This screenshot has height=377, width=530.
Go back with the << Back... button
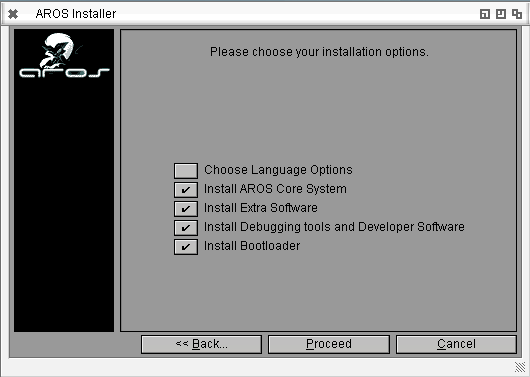pyautogui.click(x=201, y=344)
